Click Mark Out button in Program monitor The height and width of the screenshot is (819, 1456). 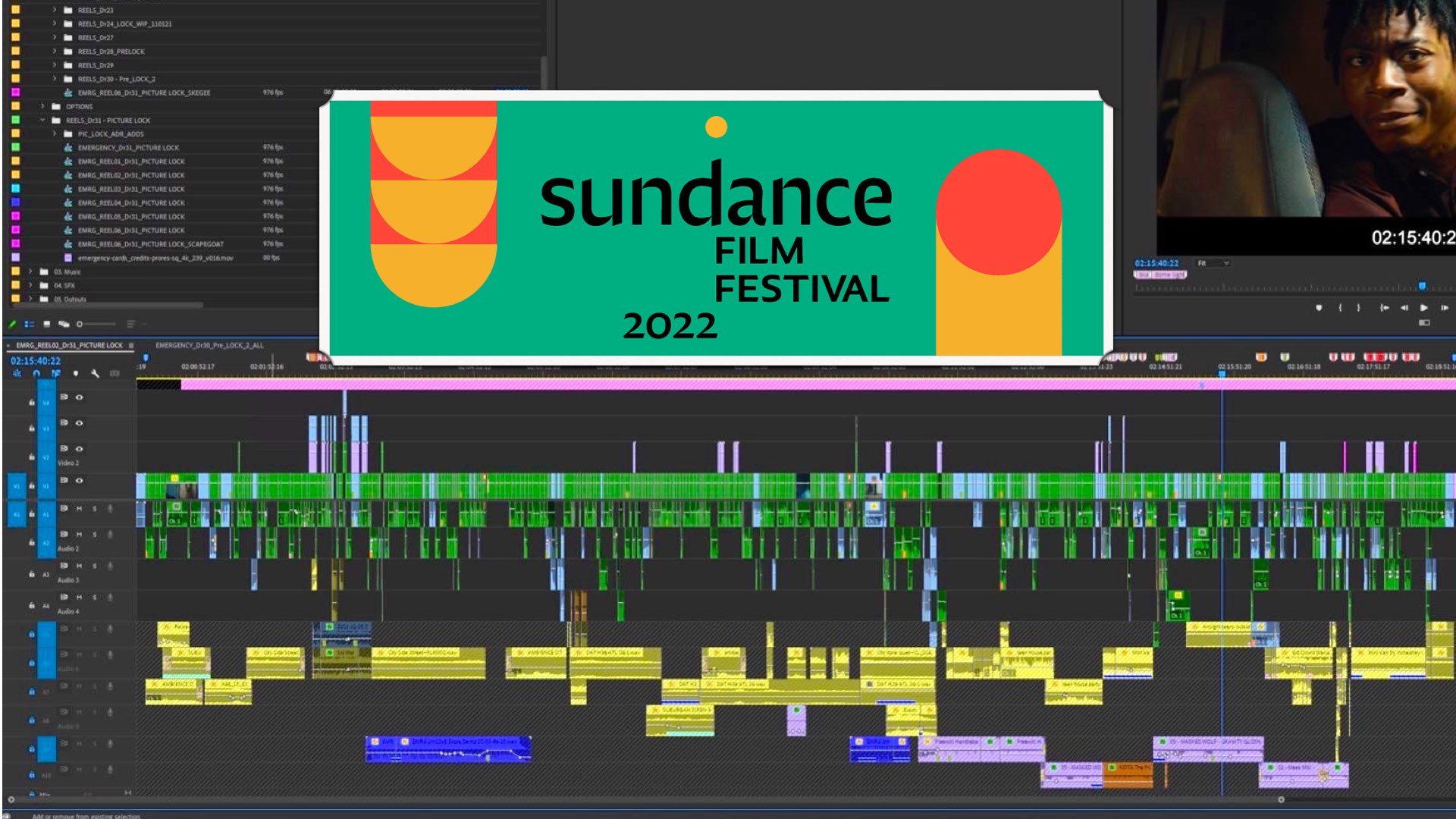click(x=1358, y=307)
